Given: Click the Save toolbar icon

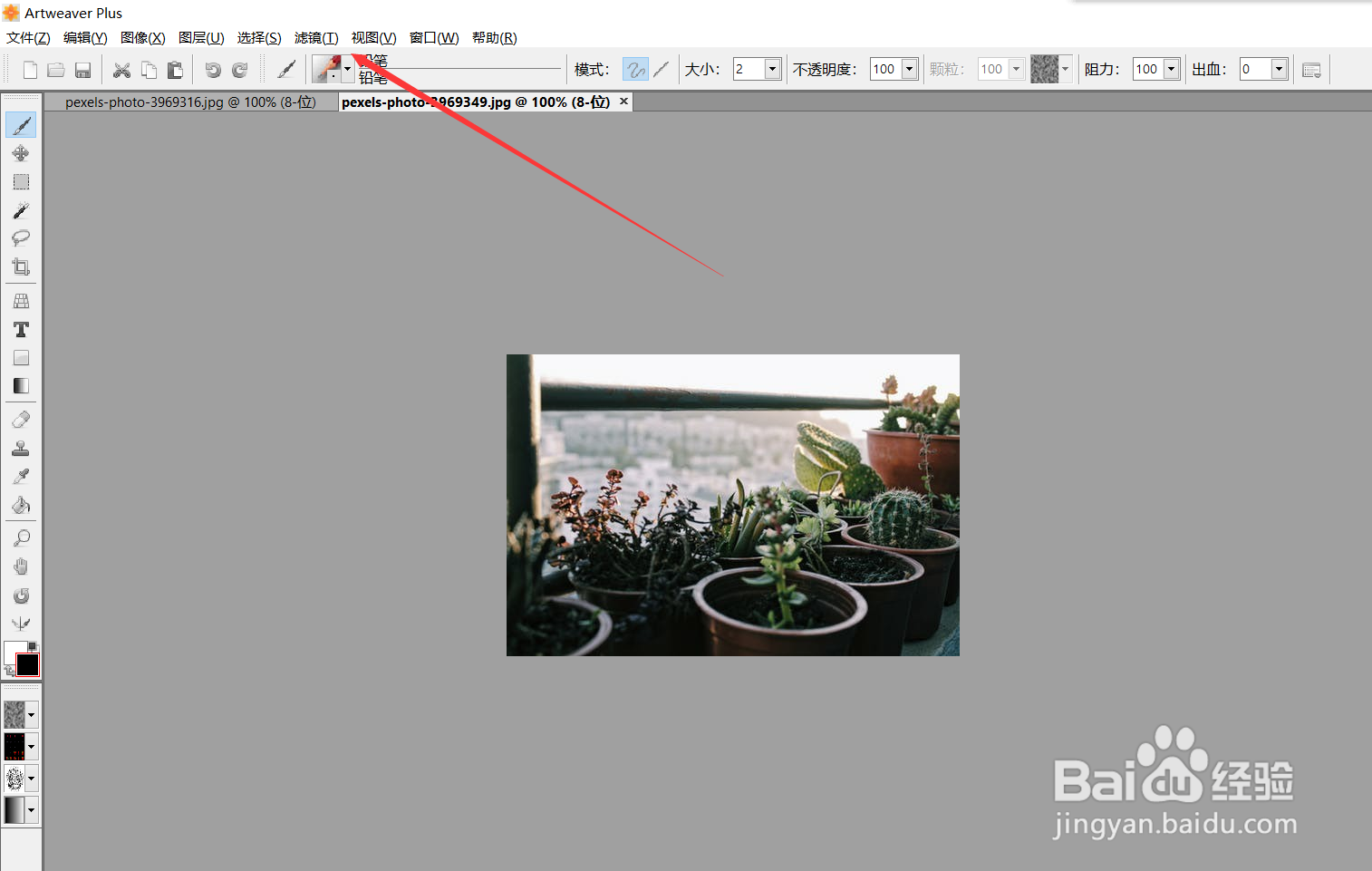Looking at the screenshot, I should 82,70.
